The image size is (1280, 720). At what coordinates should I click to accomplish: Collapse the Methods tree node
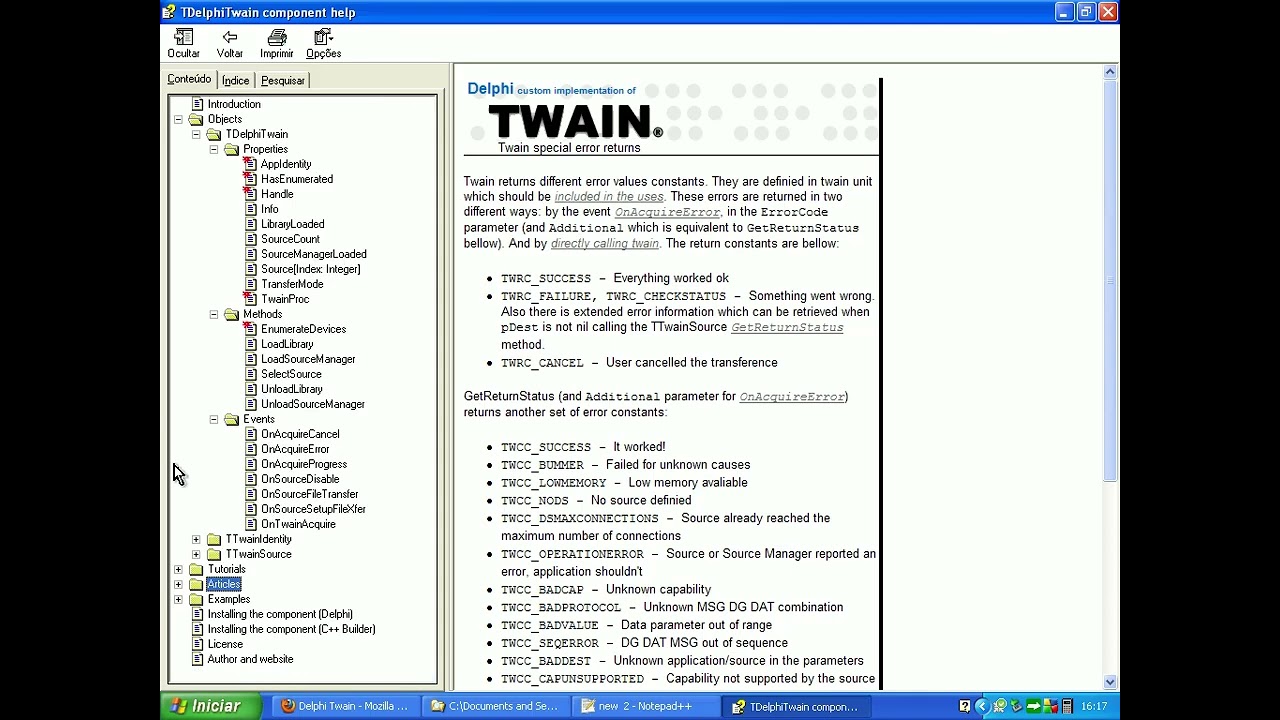pyautogui.click(x=214, y=314)
